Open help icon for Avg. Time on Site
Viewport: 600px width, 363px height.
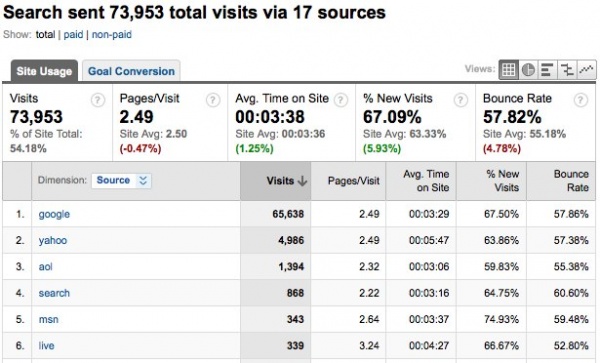pyautogui.click(x=341, y=100)
